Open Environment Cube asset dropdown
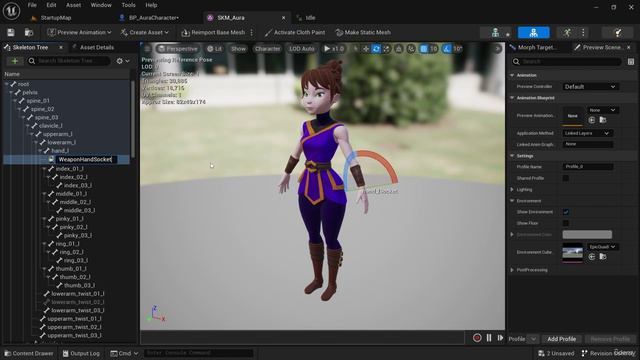 point(602,247)
